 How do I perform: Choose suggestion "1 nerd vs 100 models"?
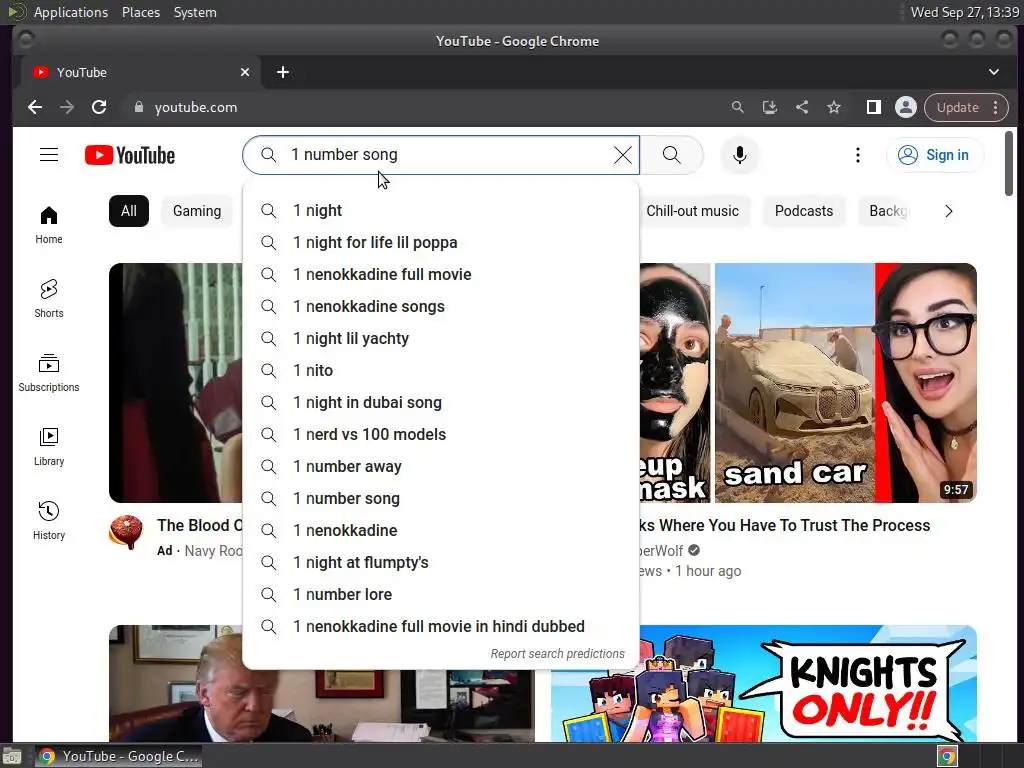pos(441,434)
